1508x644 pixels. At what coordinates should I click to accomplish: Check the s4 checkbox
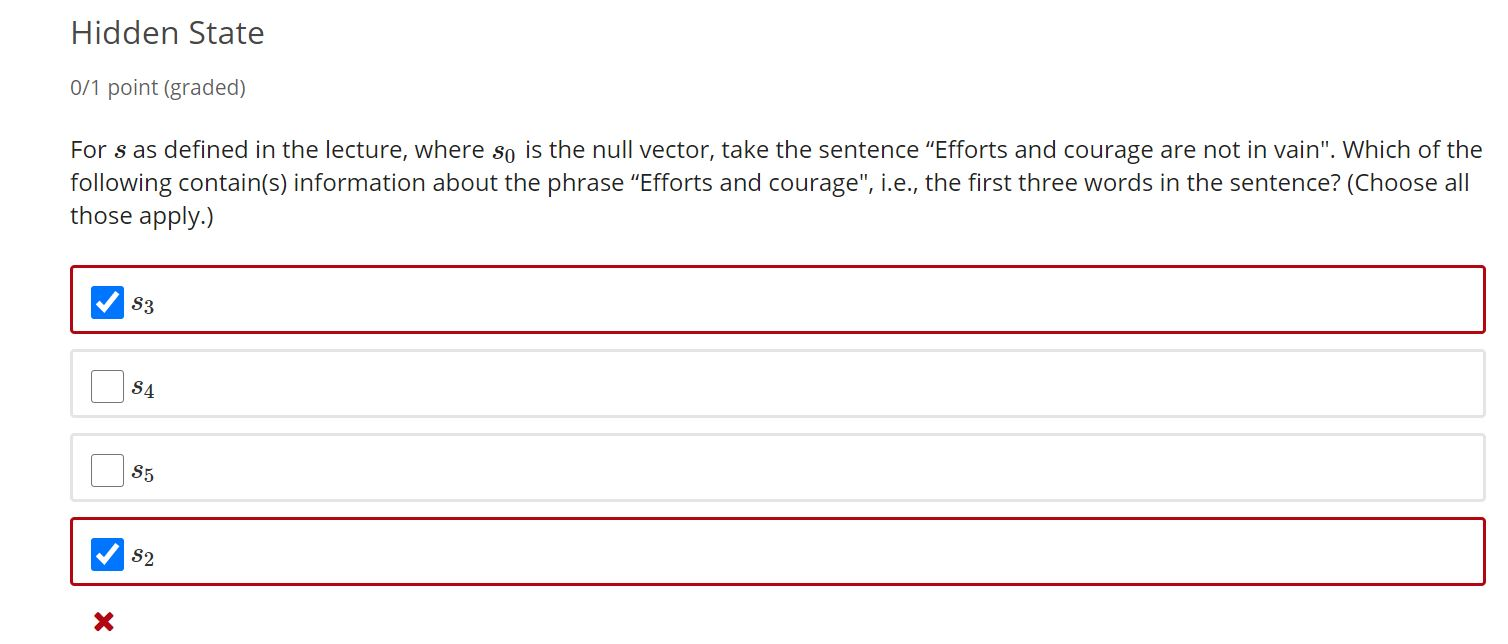[106, 385]
